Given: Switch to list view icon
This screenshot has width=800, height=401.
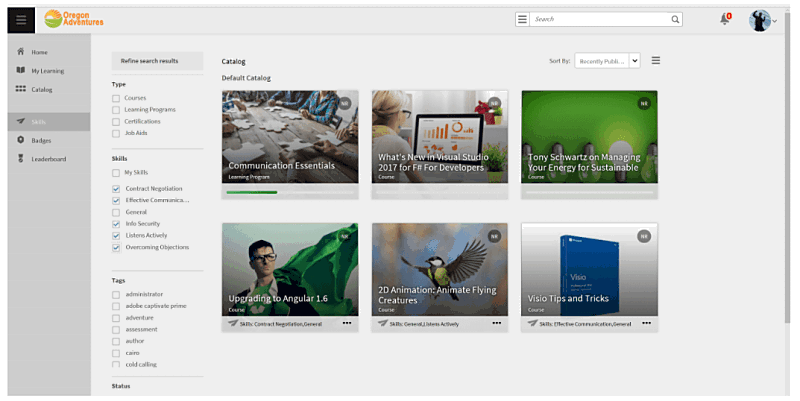Looking at the screenshot, I should (x=656, y=61).
